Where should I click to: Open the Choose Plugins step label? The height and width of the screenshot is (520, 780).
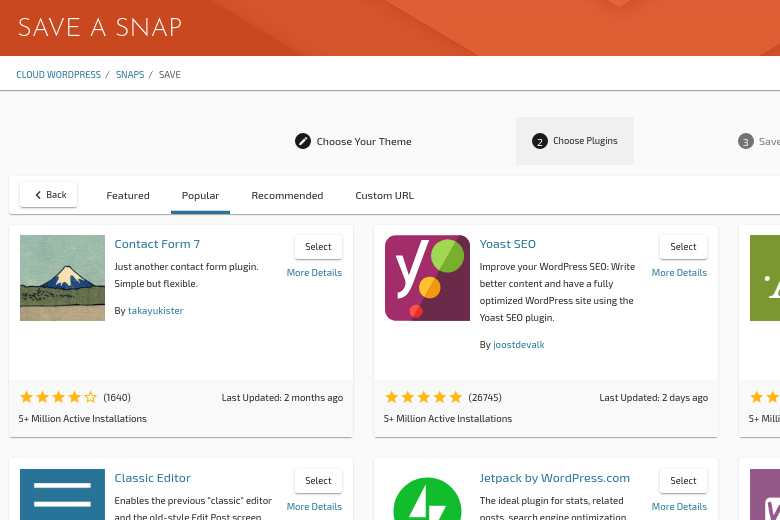click(585, 141)
